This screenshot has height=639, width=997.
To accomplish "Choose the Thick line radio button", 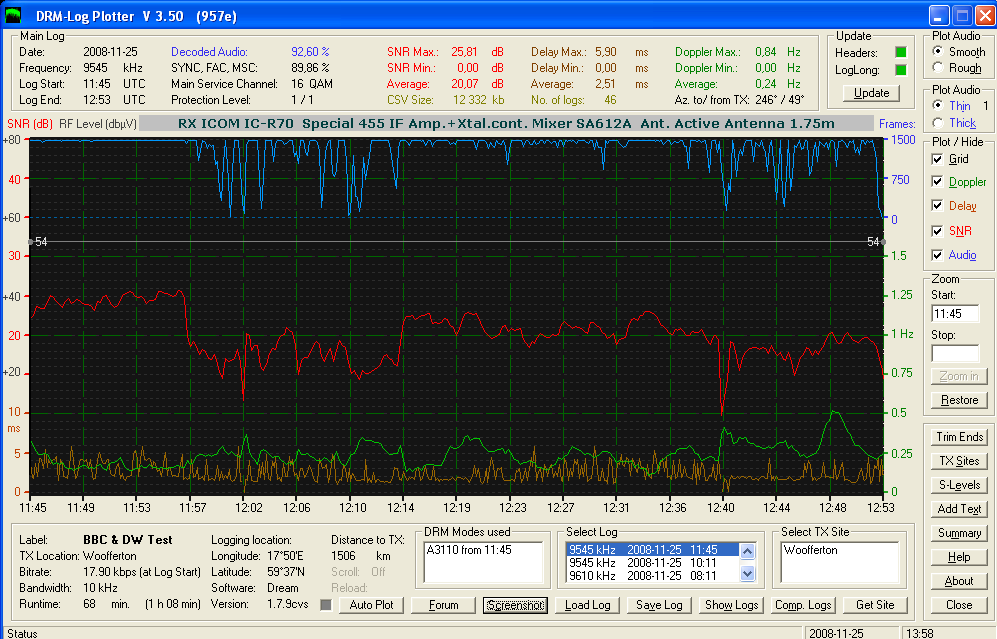I will point(938,123).
